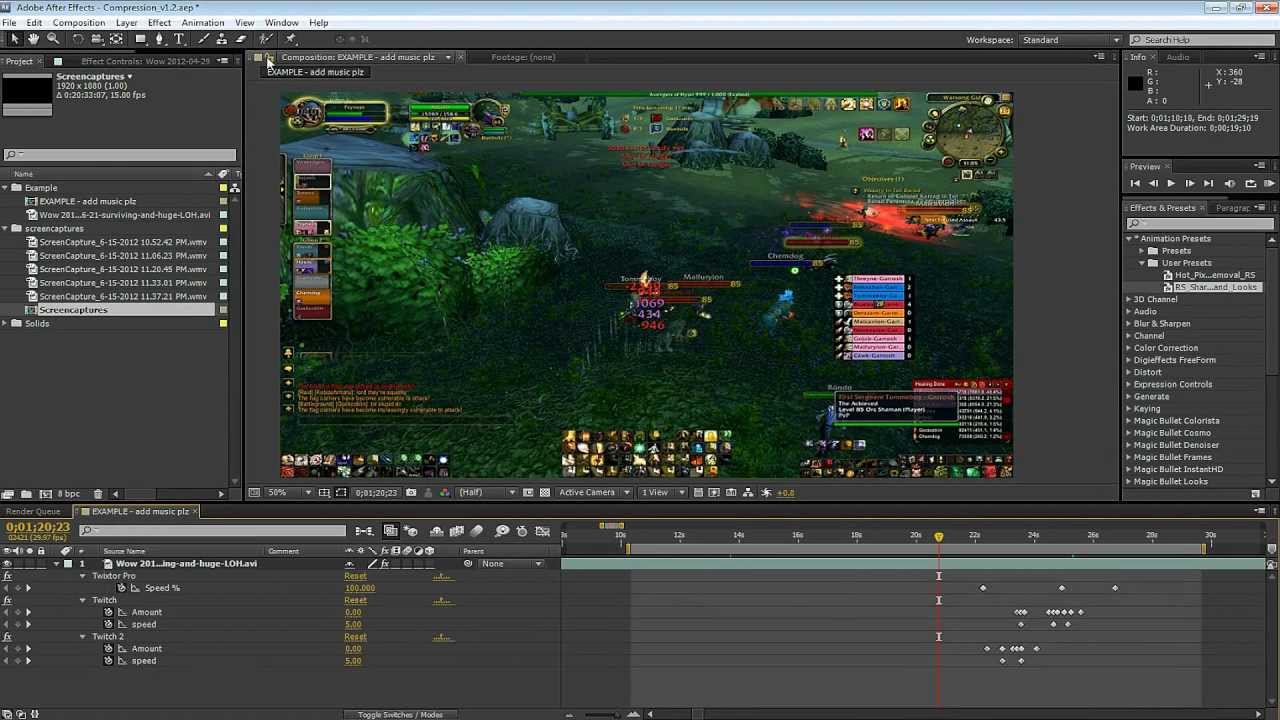1280x720 pixels.
Task: Hide the Wow 201 layer with eye icon
Action: click(7, 564)
